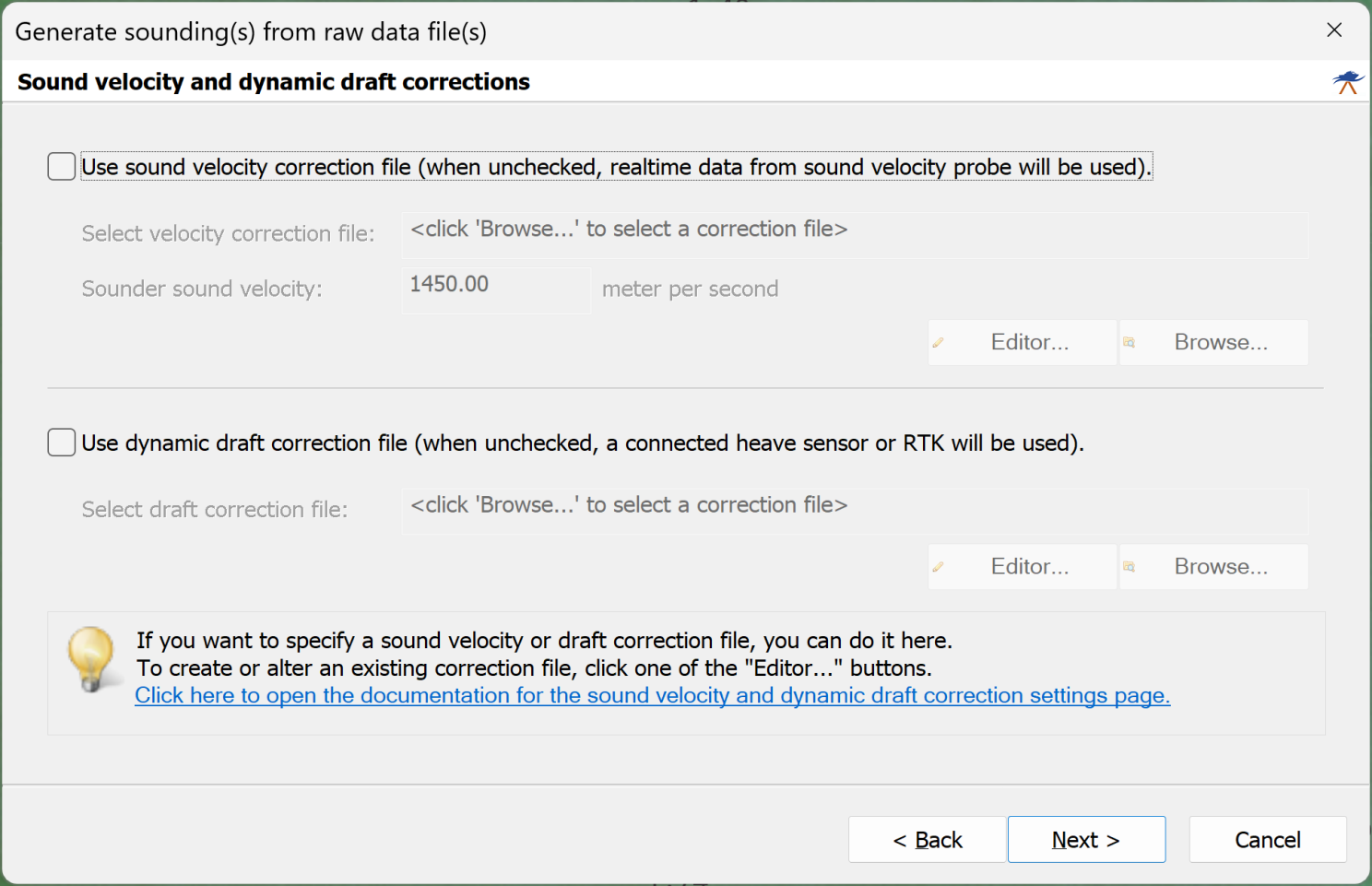
Task: Click the 'Select draft correction file:' label
Action: 215,509
